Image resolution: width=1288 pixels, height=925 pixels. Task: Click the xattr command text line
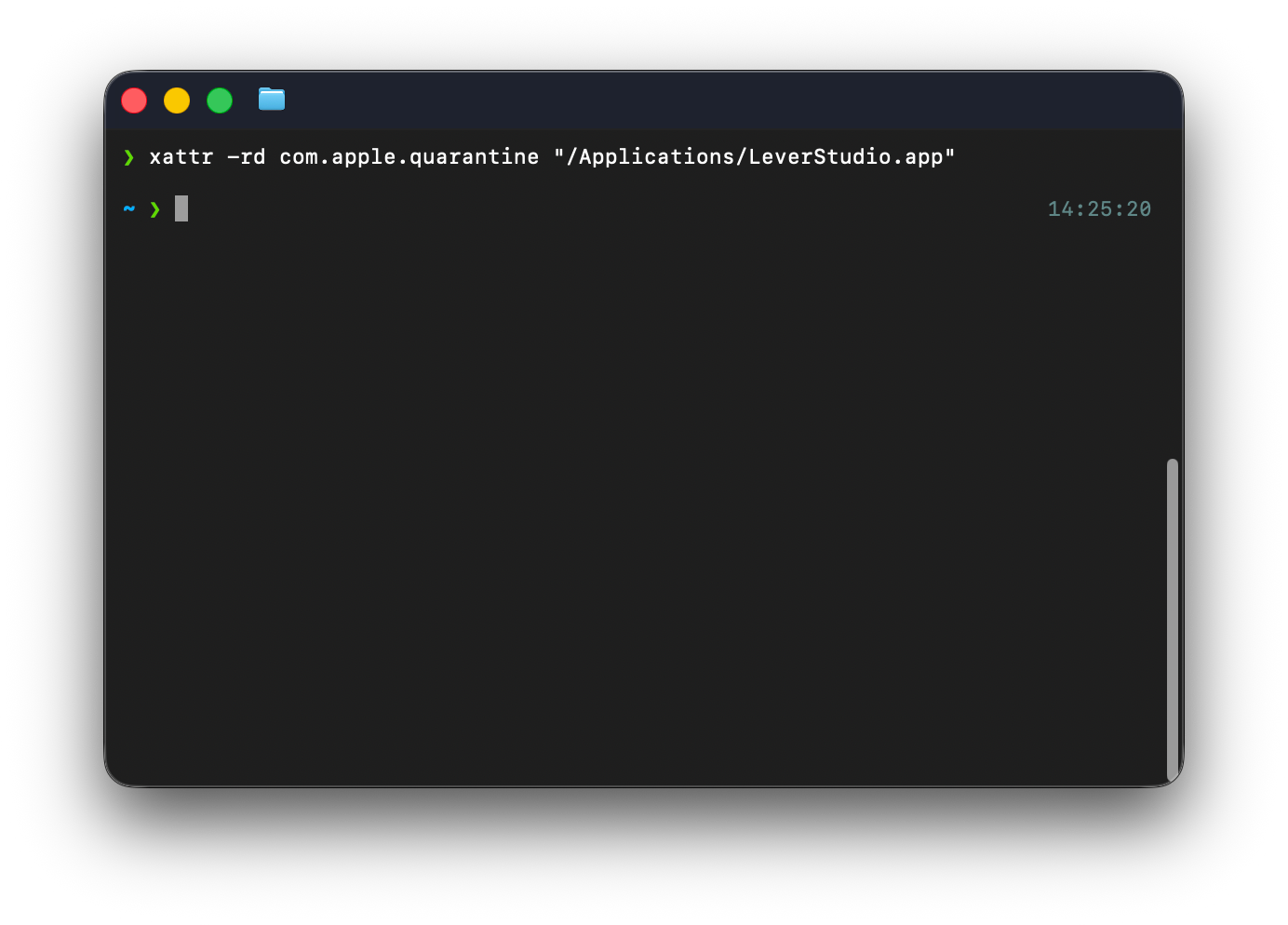tap(553, 156)
